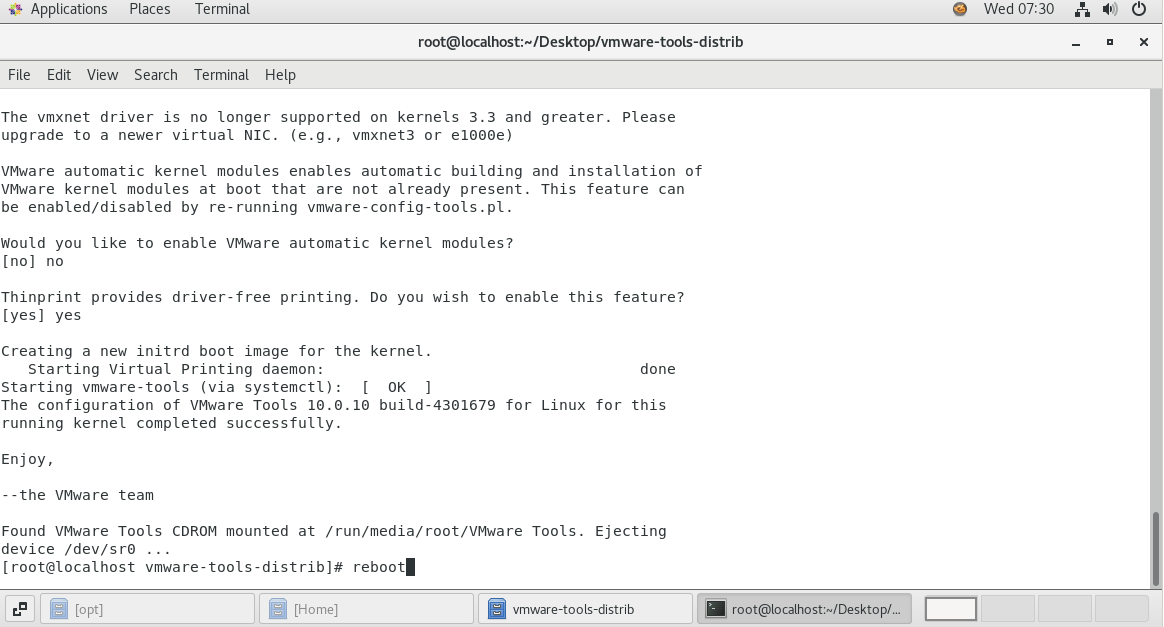The width and height of the screenshot is (1164, 627).
Task: Click the 'done' text after Virtual Printing daemon
Action: (658, 369)
